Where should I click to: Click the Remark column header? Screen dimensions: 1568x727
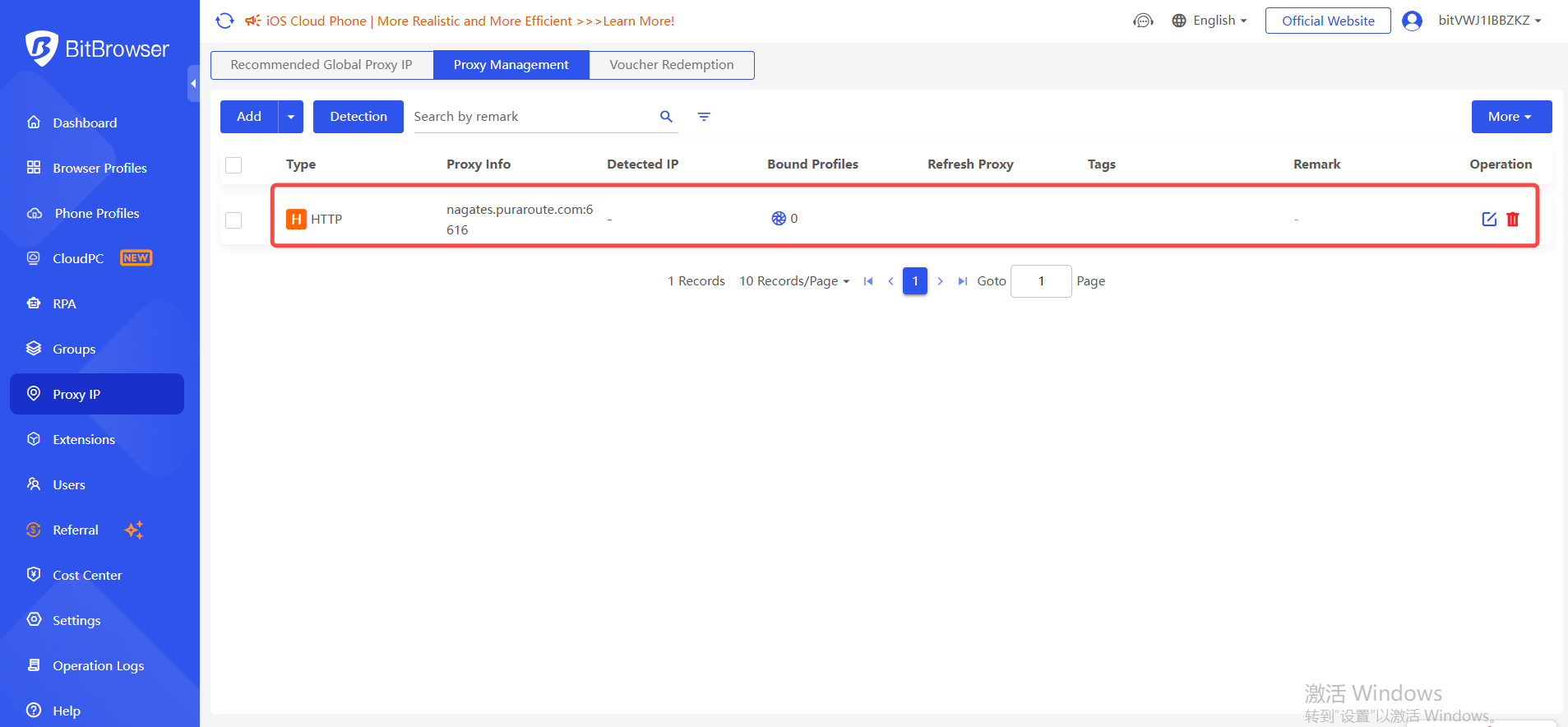pyautogui.click(x=1317, y=164)
